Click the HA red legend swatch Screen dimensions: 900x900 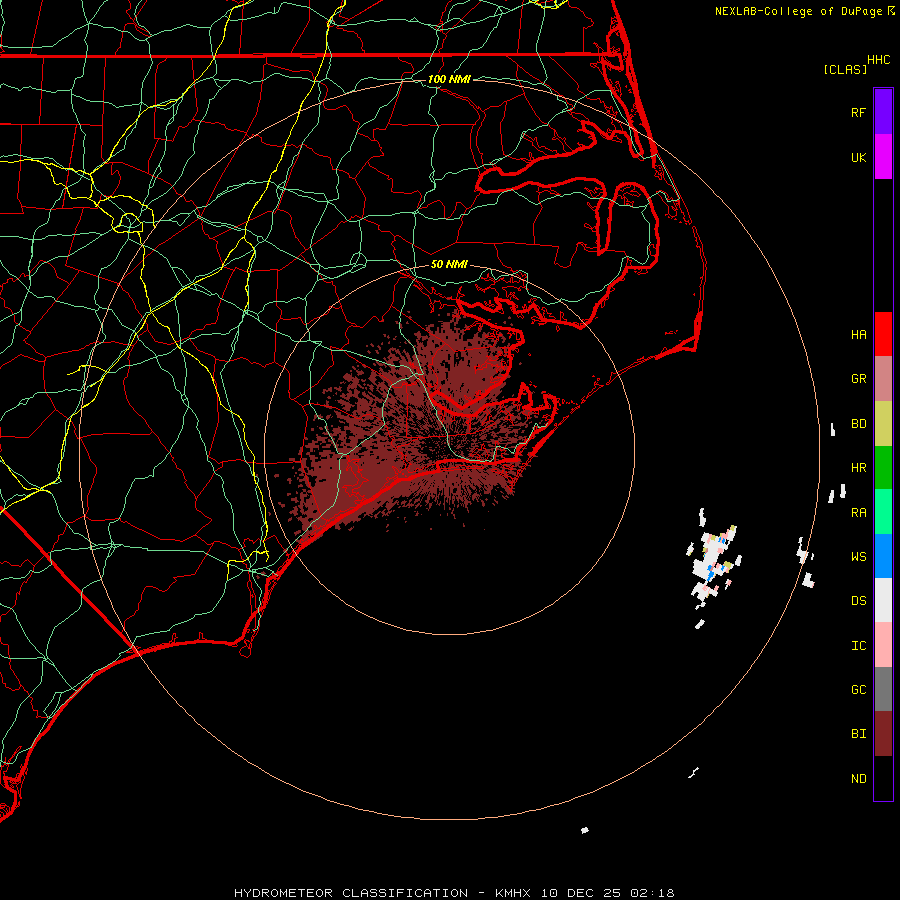[x=883, y=334]
